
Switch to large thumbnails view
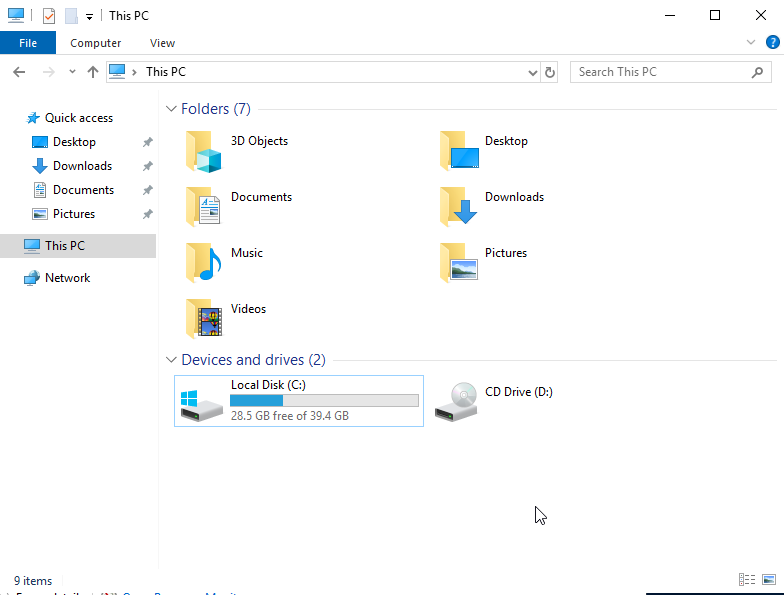tap(768, 580)
